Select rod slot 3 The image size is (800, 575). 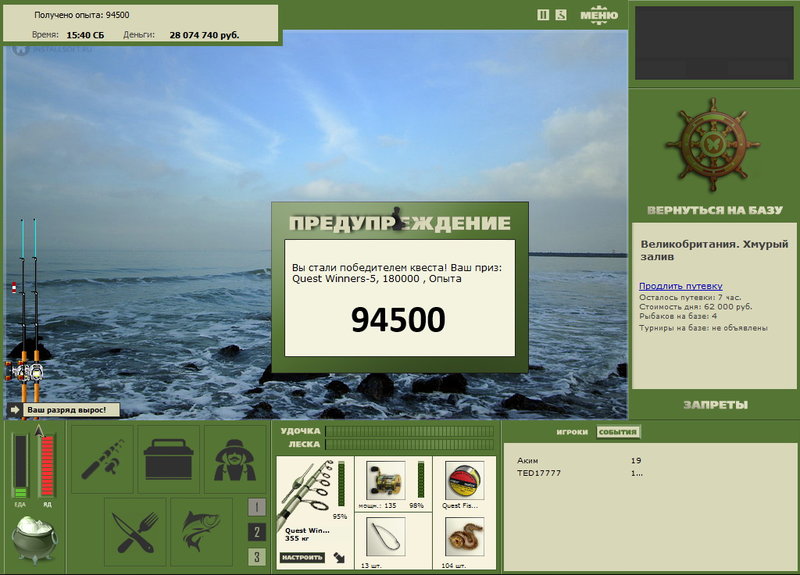click(257, 557)
